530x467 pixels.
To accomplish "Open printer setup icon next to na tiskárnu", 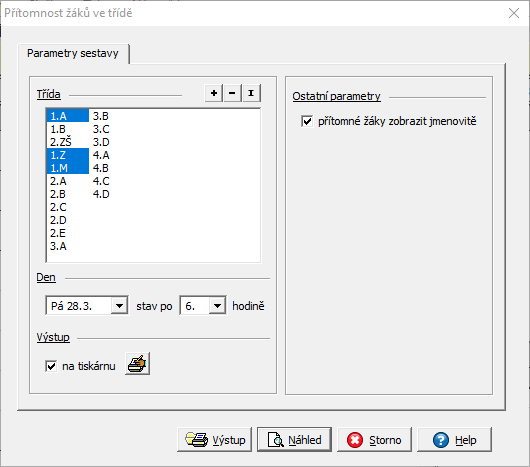I will 137,364.
